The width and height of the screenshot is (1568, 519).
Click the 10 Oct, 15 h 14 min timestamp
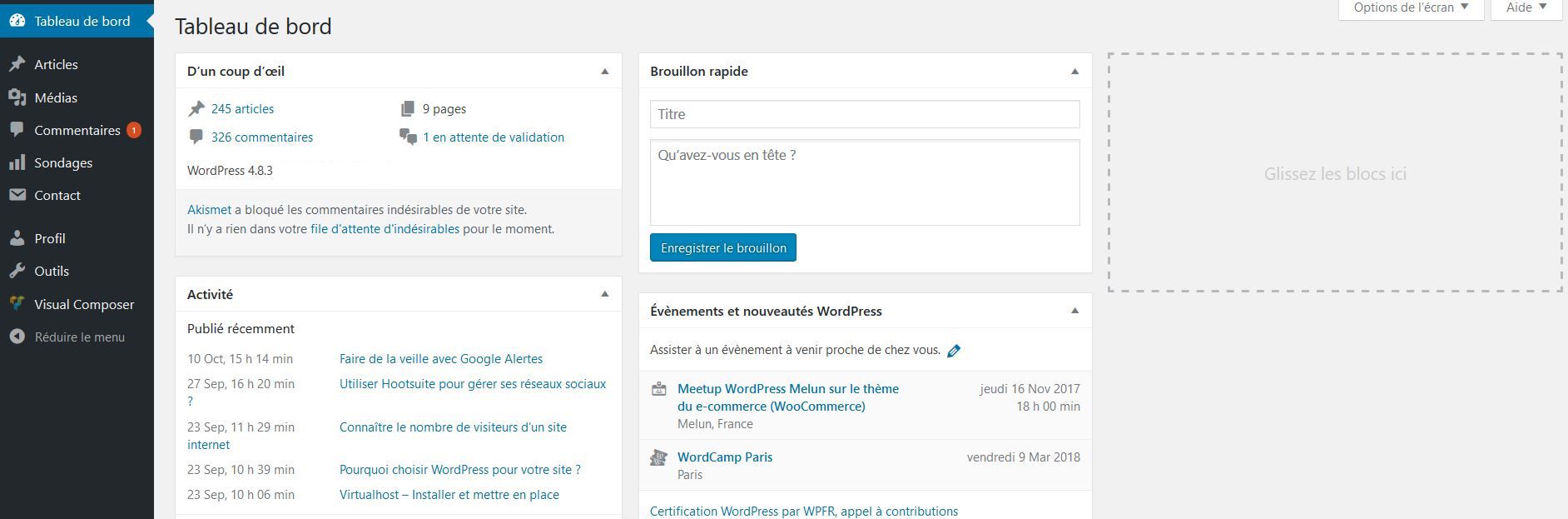(x=240, y=359)
